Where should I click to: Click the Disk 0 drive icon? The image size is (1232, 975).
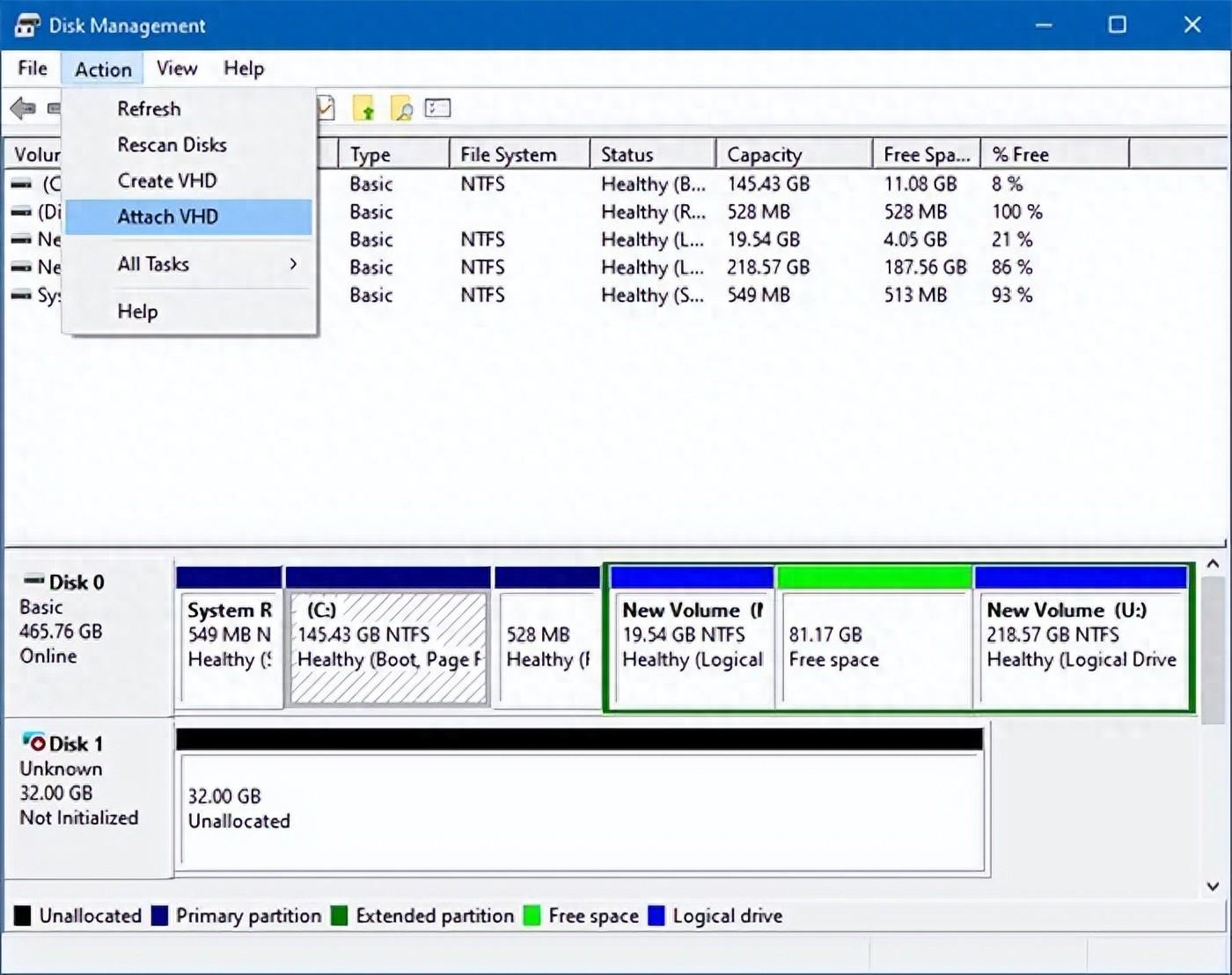point(33,580)
